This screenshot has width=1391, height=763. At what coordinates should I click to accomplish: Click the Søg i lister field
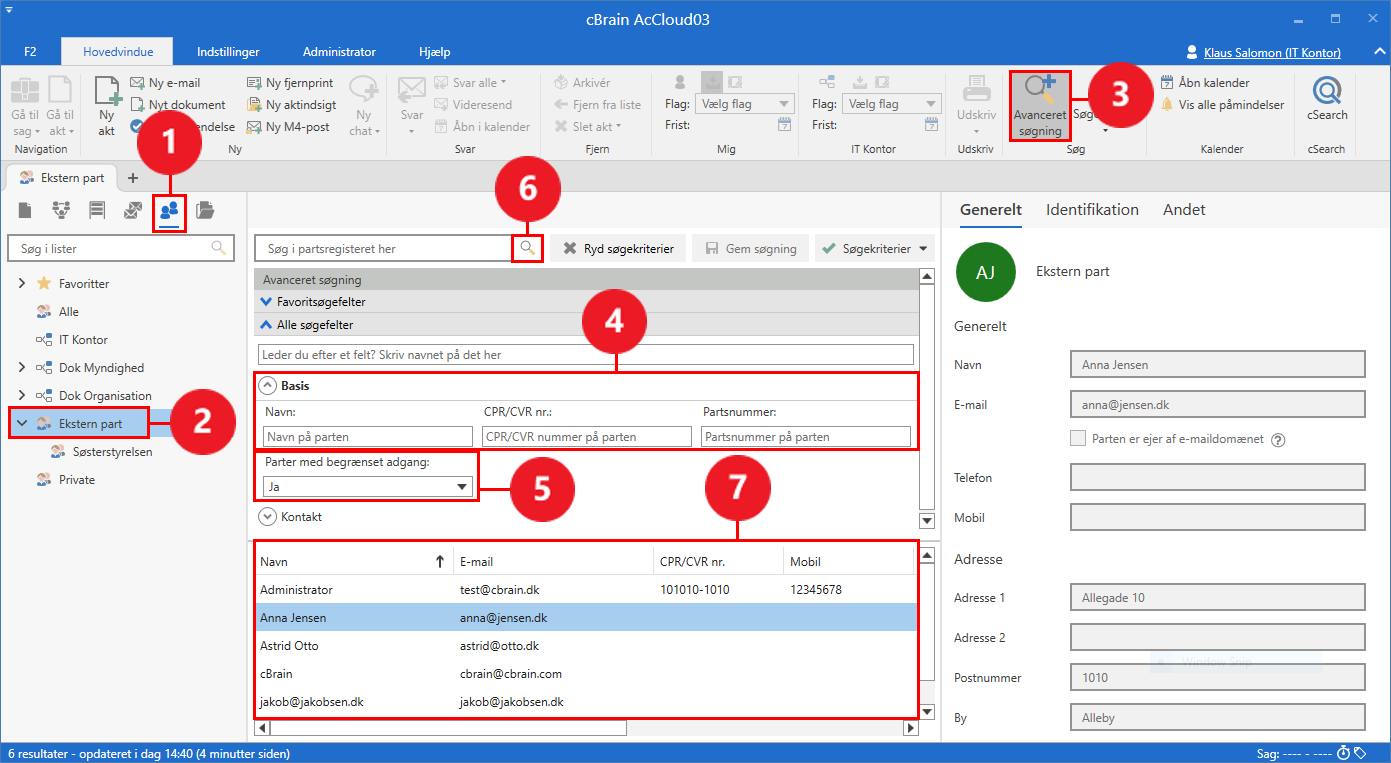120,248
